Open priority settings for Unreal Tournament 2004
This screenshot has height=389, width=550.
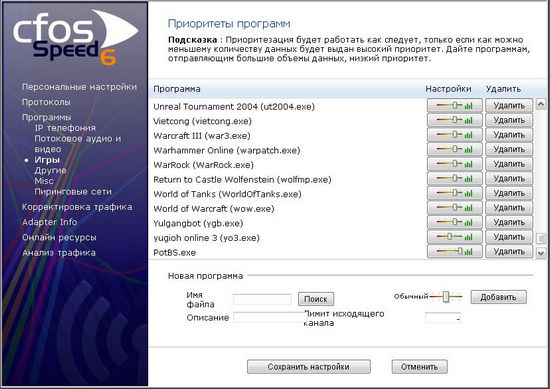(x=455, y=105)
